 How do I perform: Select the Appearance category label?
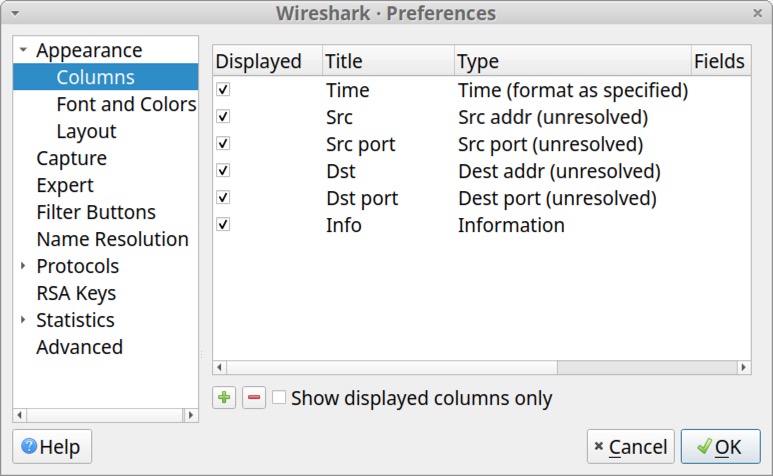click(x=89, y=50)
